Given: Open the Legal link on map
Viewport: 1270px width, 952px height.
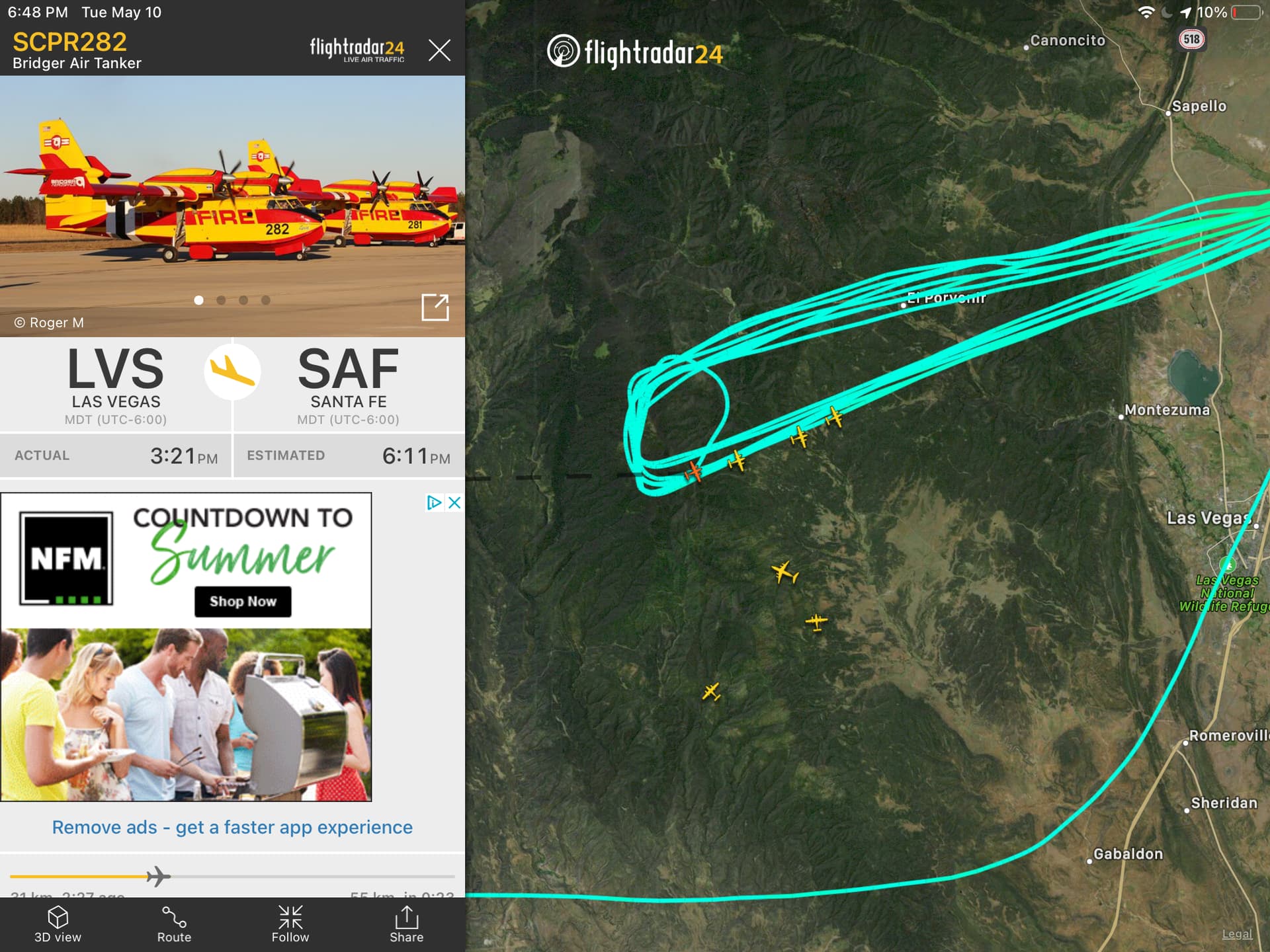Looking at the screenshot, I should (1237, 934).
